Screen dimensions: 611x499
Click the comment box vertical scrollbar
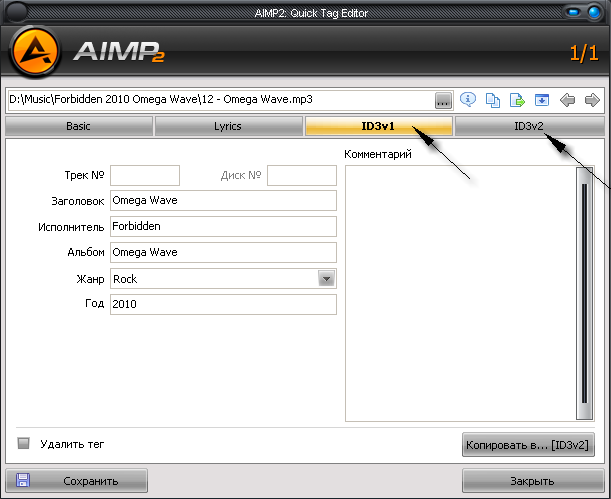point(584,290)
